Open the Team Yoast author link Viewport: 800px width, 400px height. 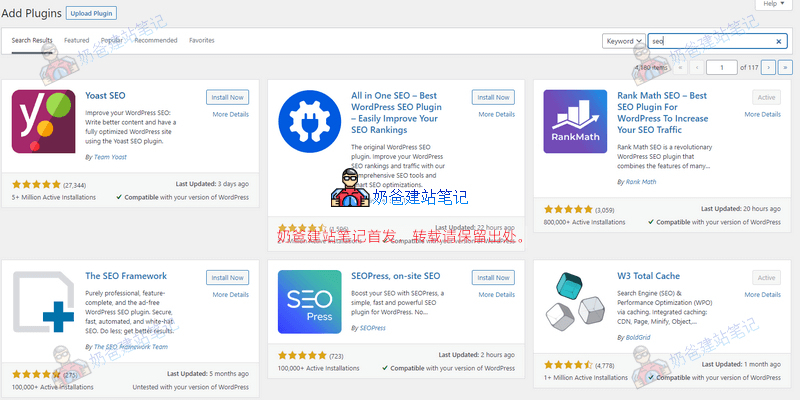click(x=110, y=157)
